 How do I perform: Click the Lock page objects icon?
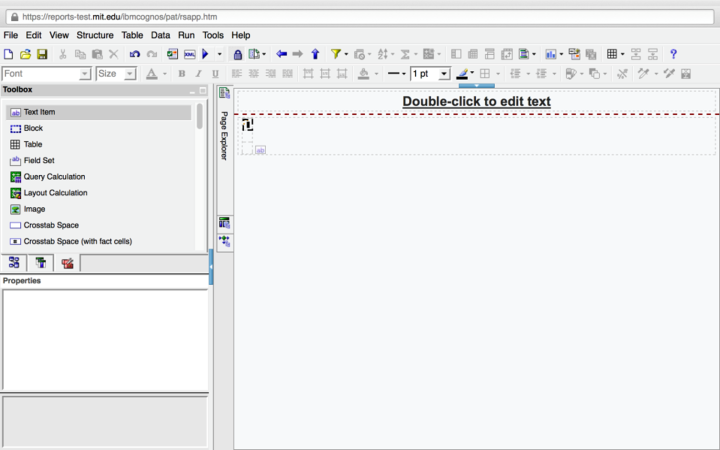[237, 54]
